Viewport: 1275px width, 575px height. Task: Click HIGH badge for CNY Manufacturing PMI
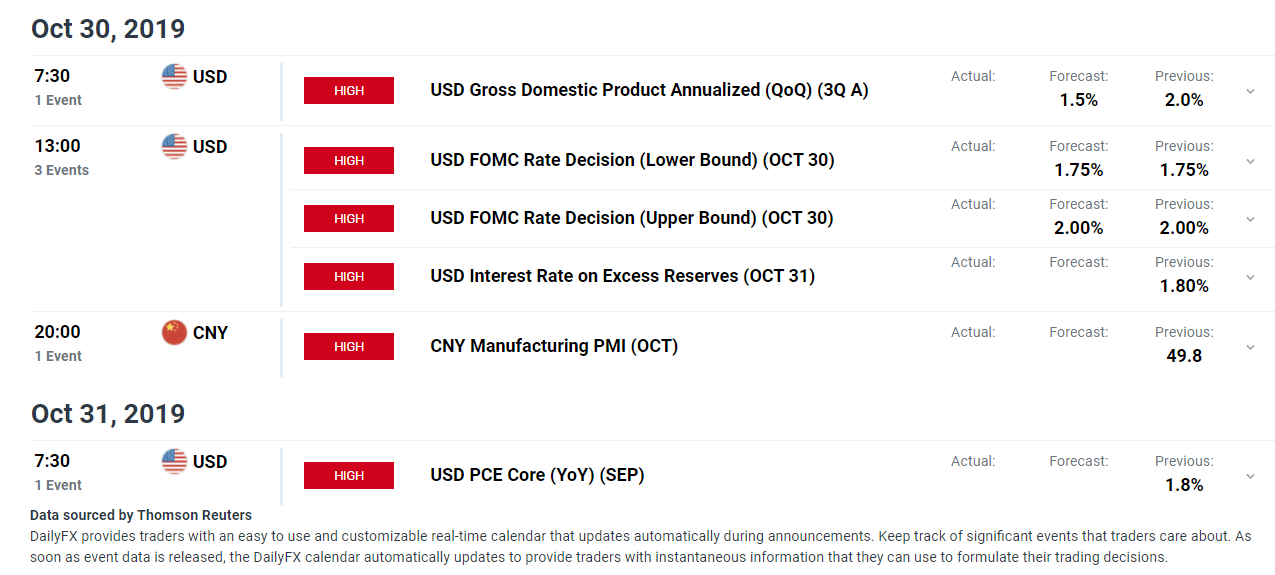(x=349, y=346)
